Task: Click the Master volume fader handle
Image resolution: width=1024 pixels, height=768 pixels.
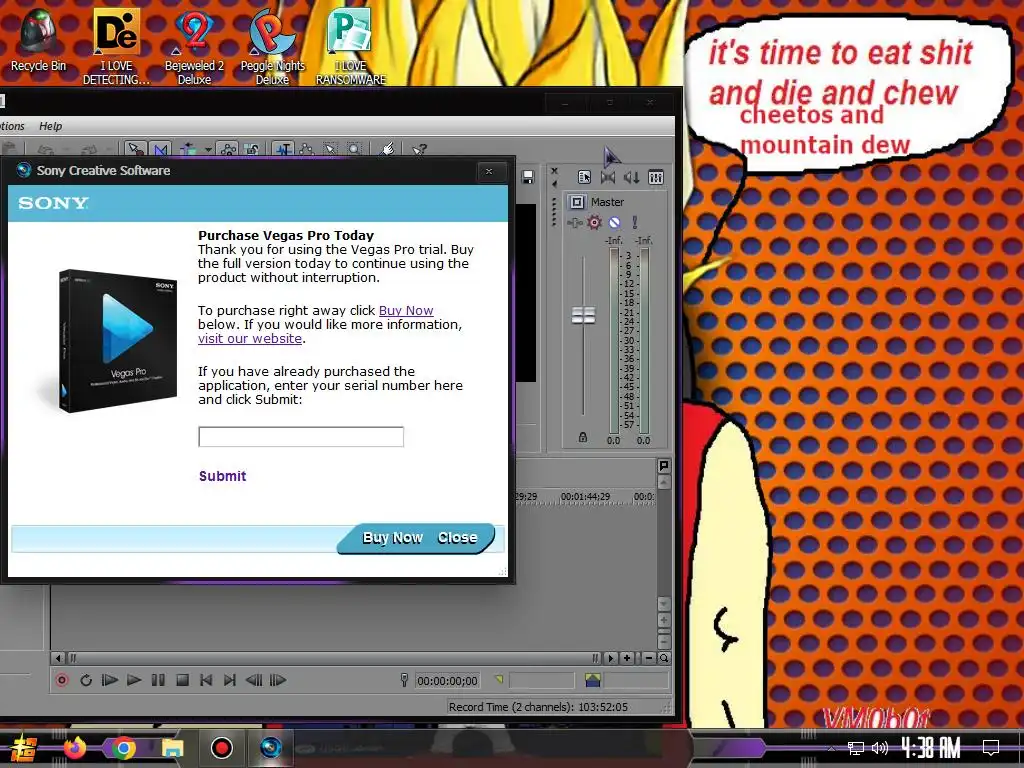Action: click(x=583, y=315)
